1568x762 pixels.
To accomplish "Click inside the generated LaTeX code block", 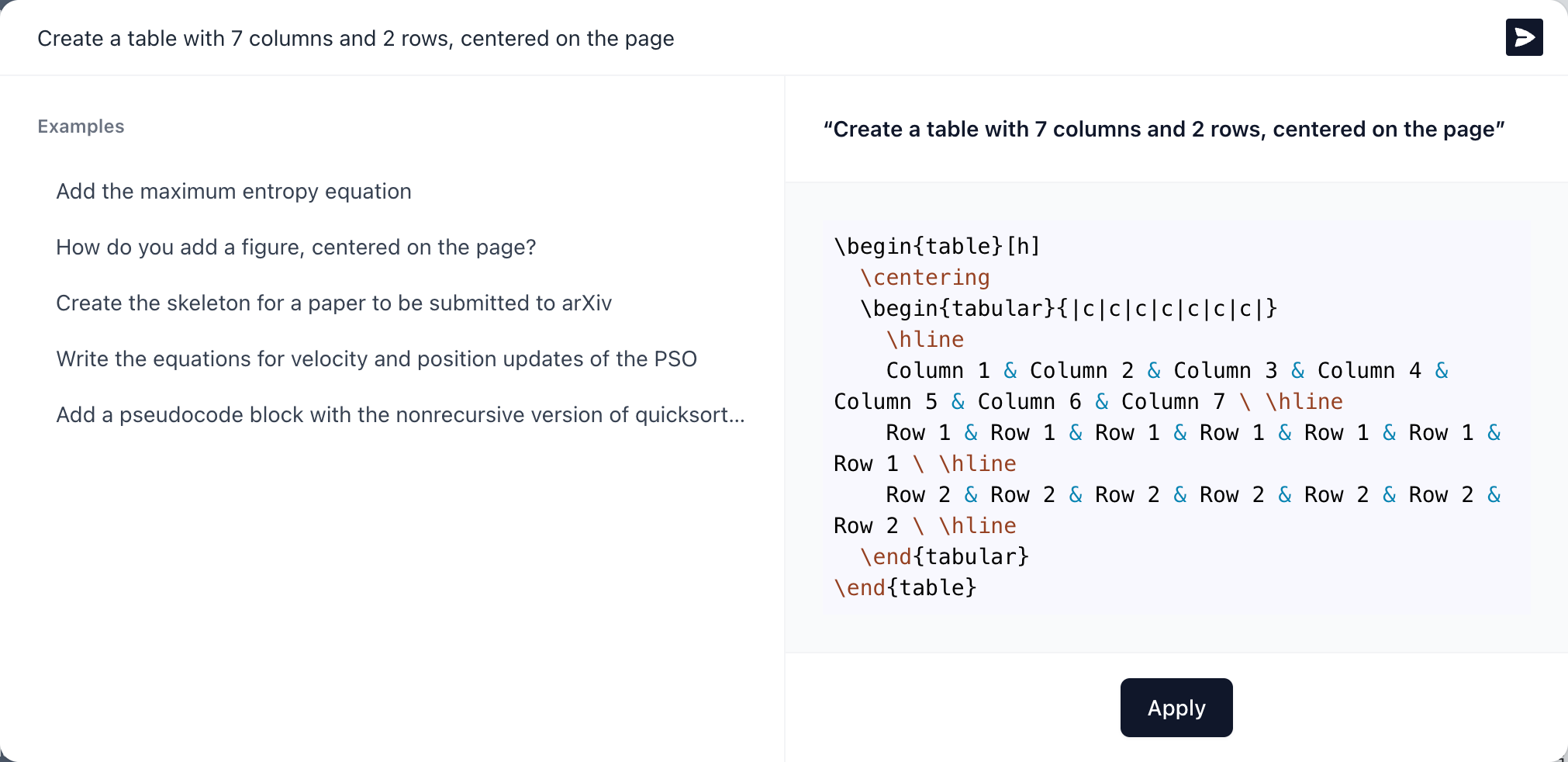I will [x=1163, y=411].
